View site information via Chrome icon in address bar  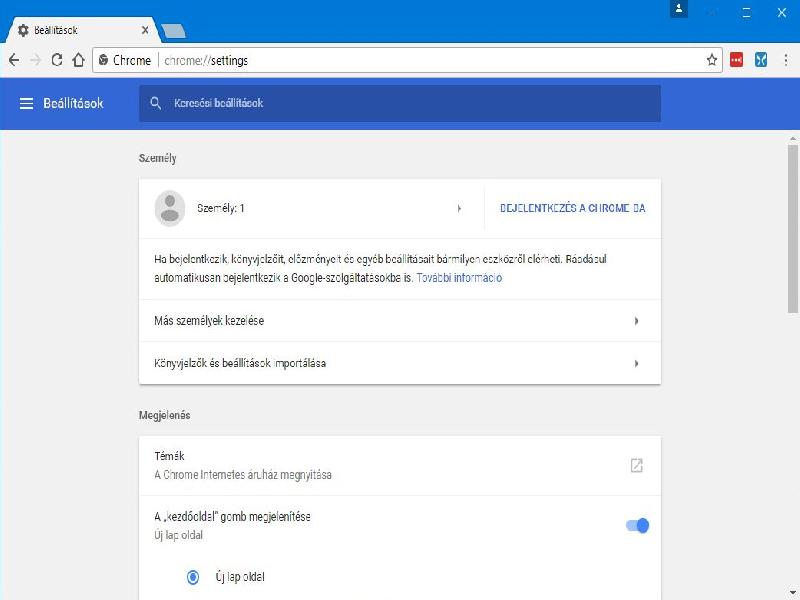(104, 60)
